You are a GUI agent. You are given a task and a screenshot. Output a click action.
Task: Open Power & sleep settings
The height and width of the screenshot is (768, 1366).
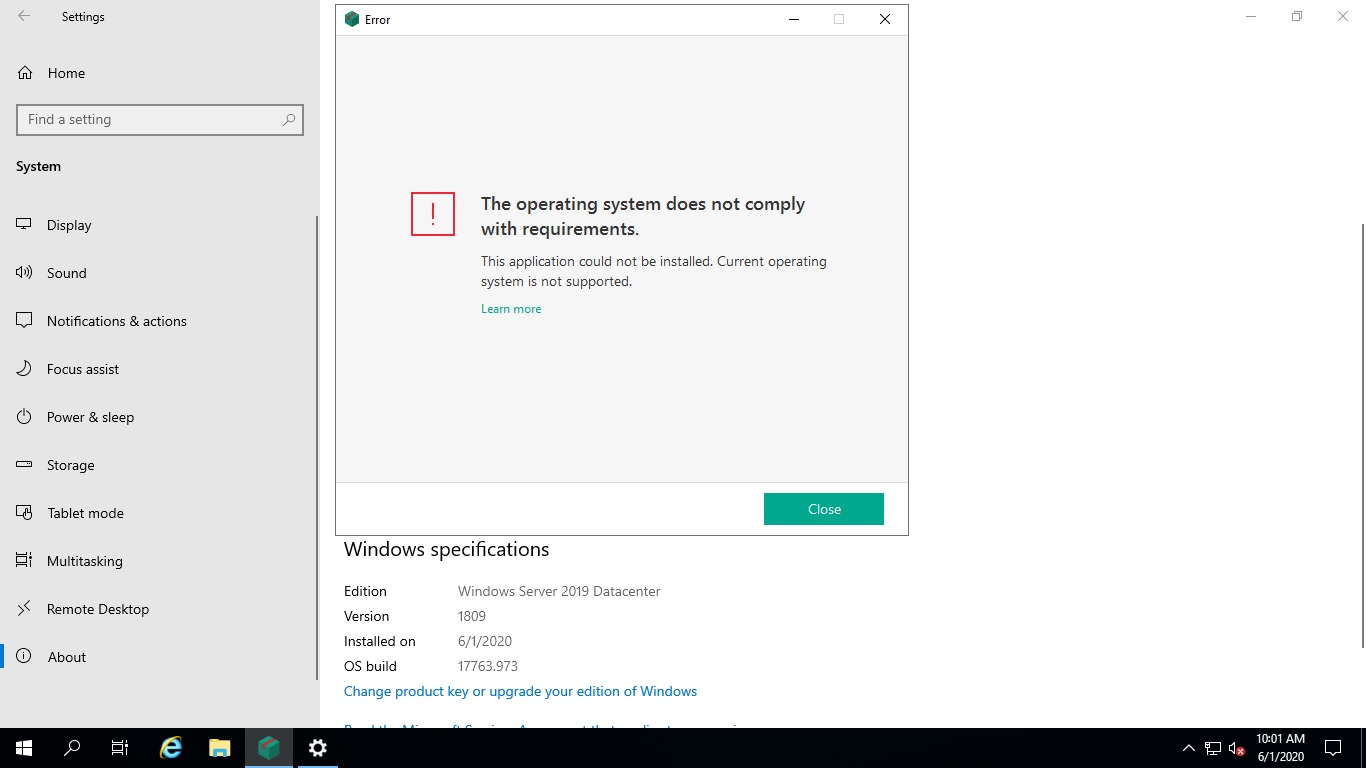(x=160, y=417)
